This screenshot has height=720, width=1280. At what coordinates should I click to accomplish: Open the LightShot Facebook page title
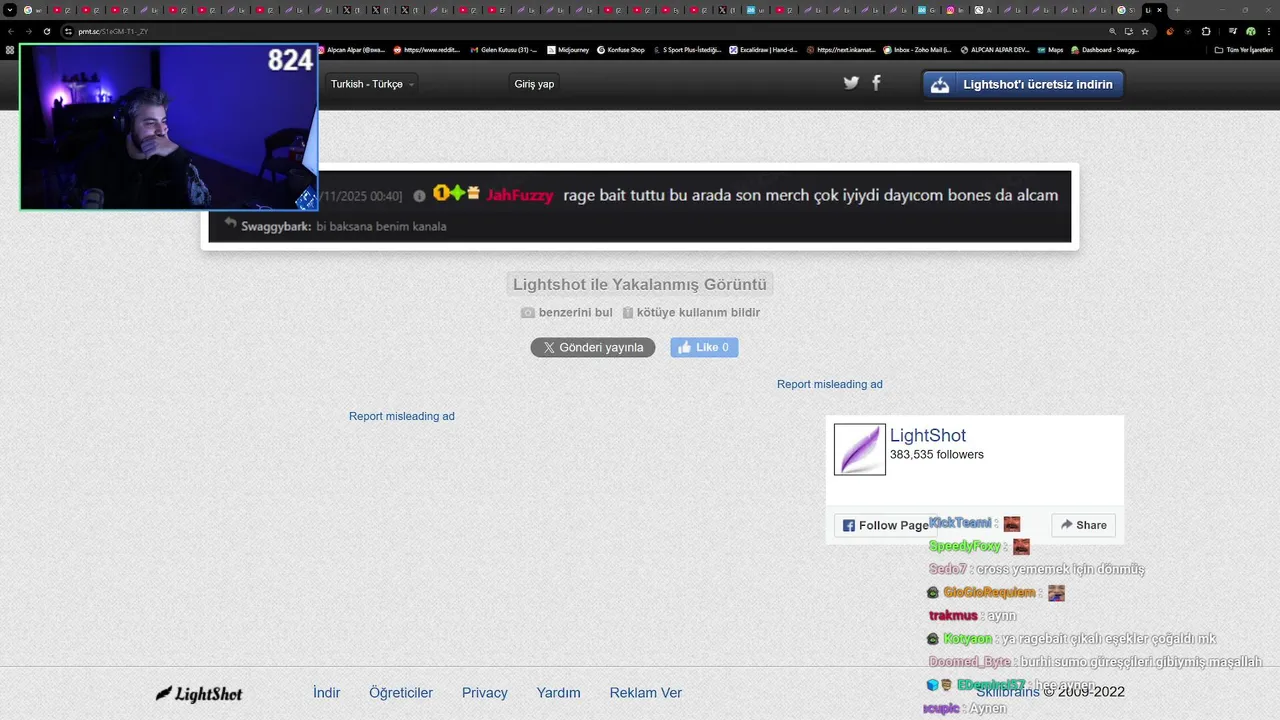(x=928, y=435)
